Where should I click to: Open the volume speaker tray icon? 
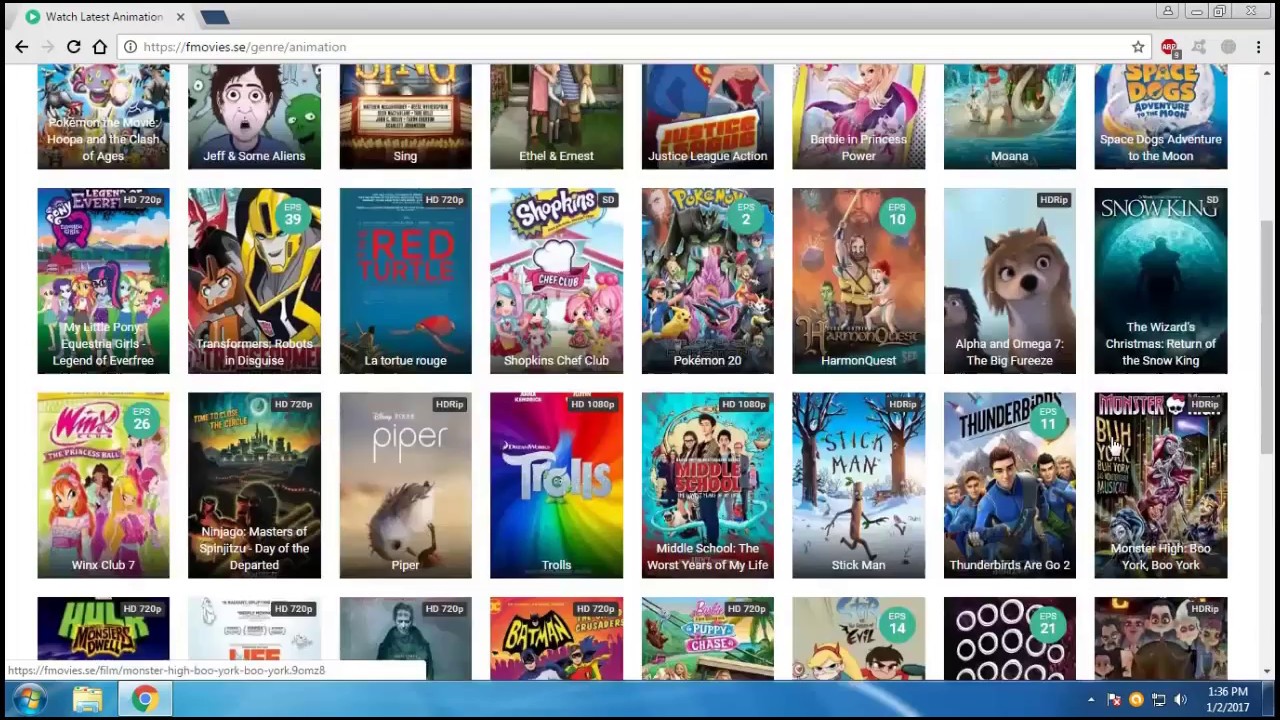1180,700
